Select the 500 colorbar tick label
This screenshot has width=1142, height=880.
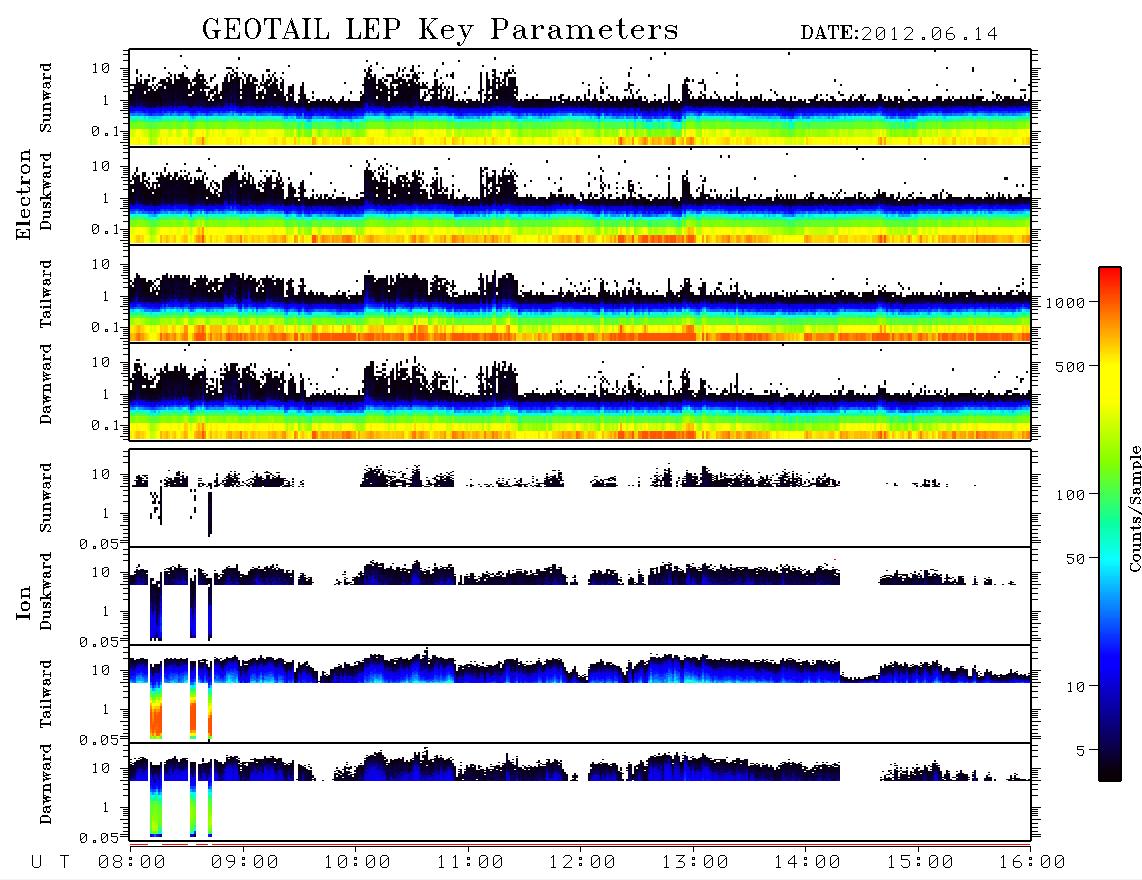pyautogui.click(x=1070, y=366)
